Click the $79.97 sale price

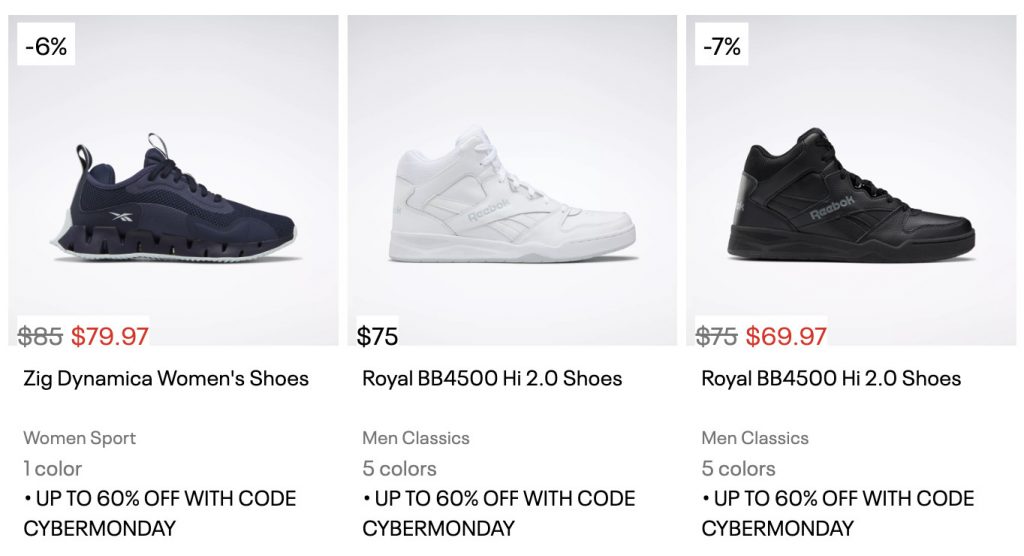pyautogui.click(x=110, y=336)
